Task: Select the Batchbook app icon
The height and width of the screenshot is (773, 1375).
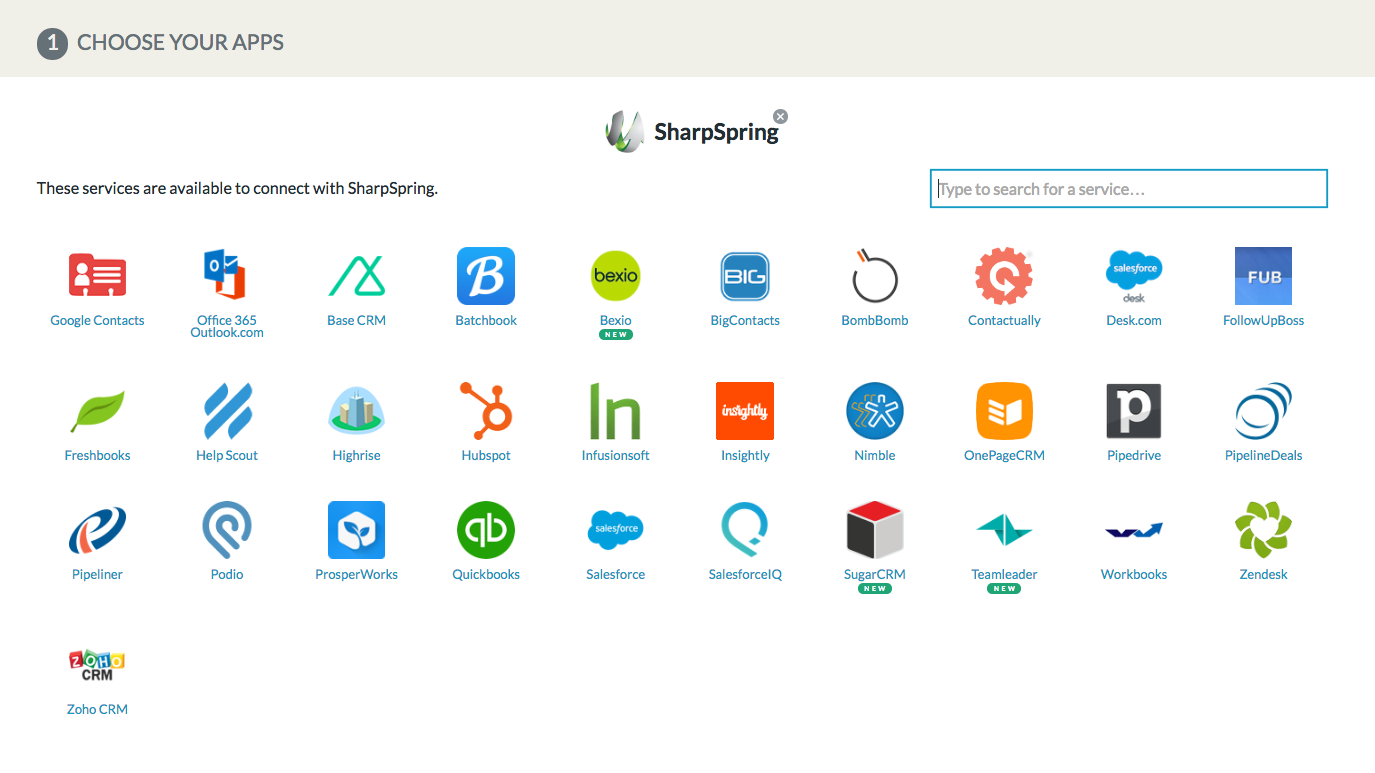Action: [x=486, y=276]
